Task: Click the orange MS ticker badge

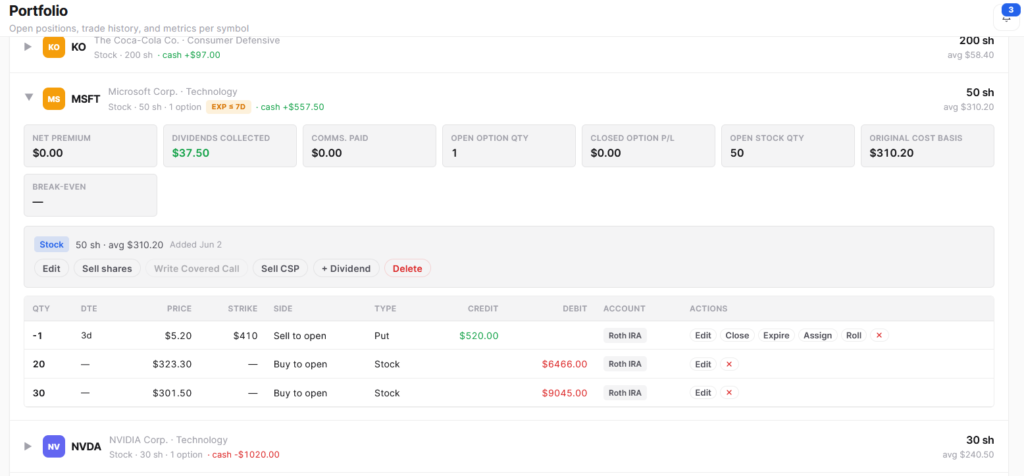Action: click(x=54, y=99)
